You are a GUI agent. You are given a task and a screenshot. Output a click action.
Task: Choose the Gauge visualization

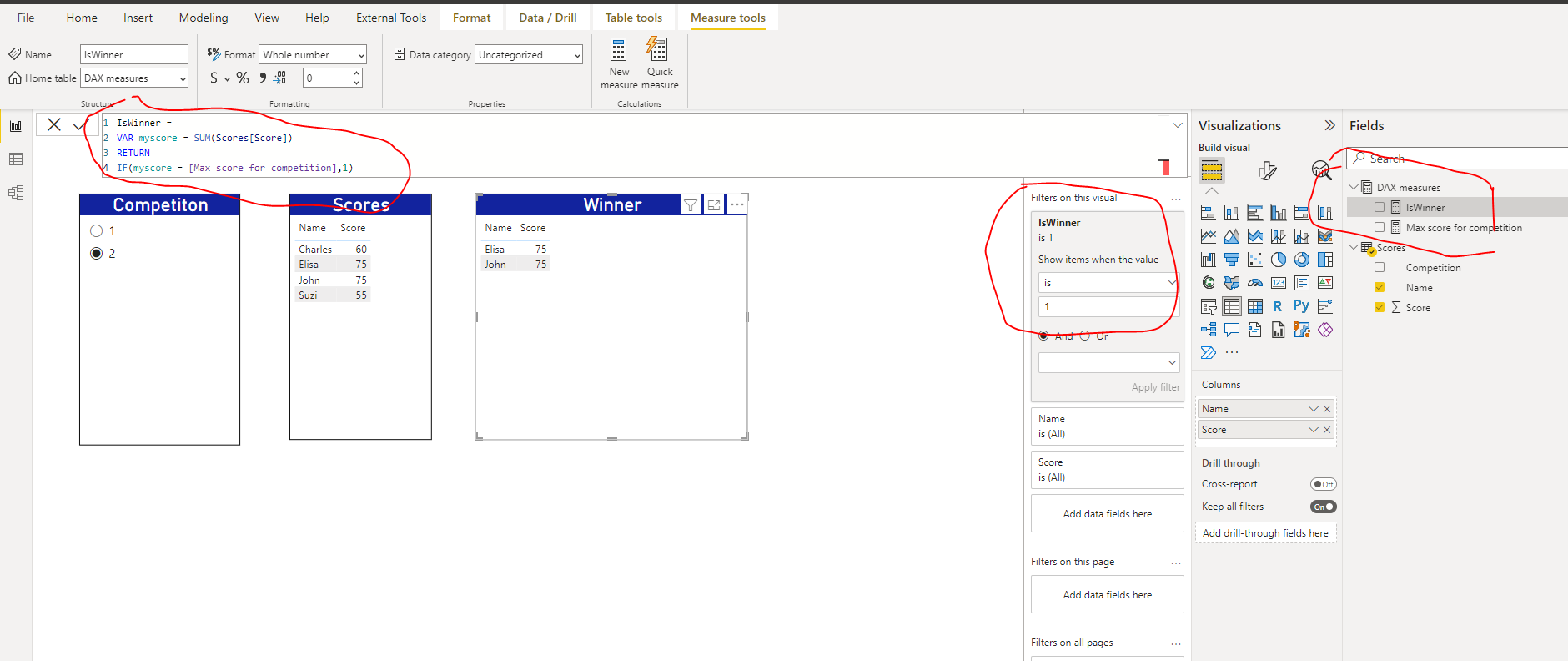coord(1255,283)
